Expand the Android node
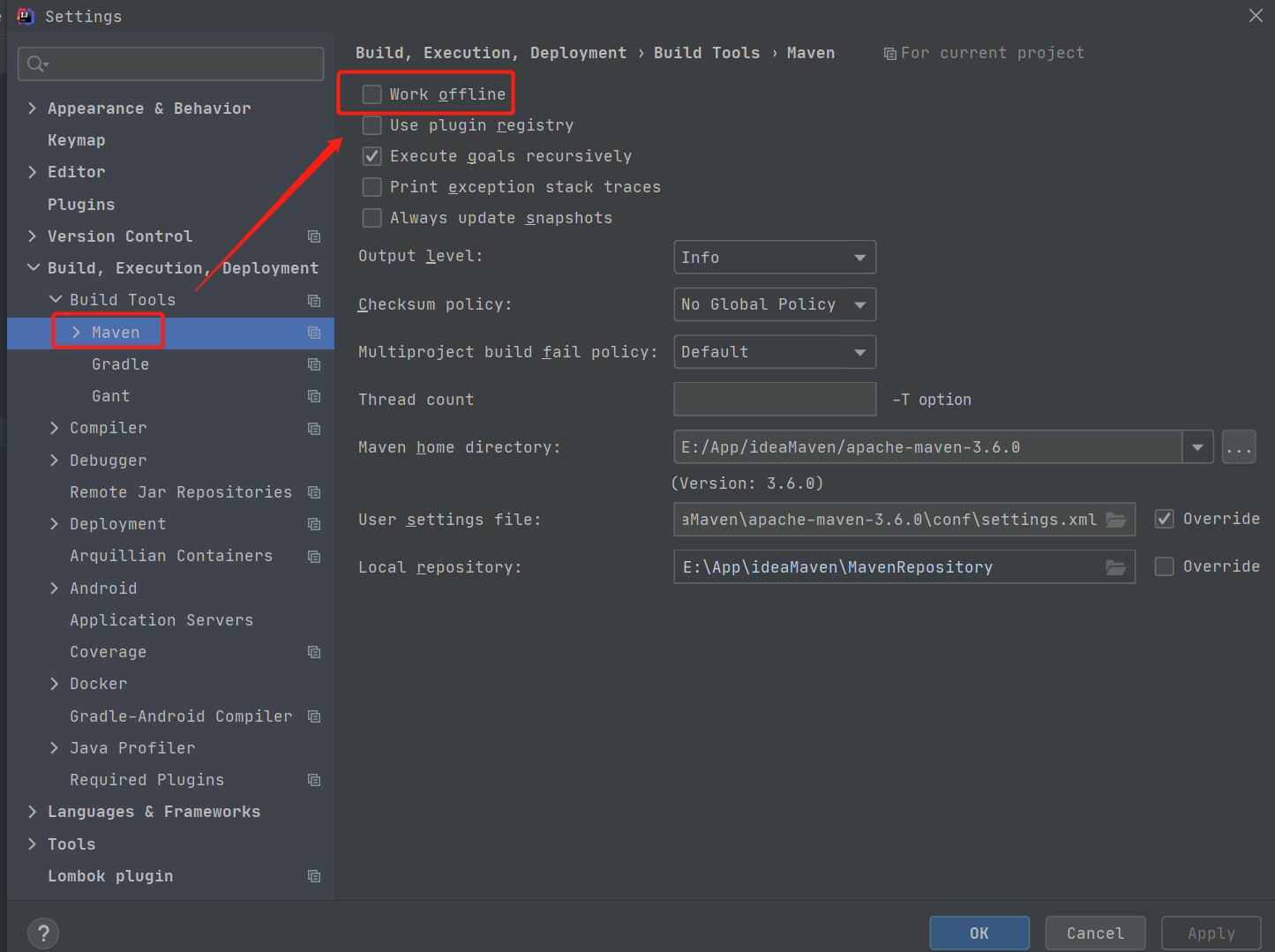The height and width of the screenshot is (952, 1275). (x=55, y=588)
